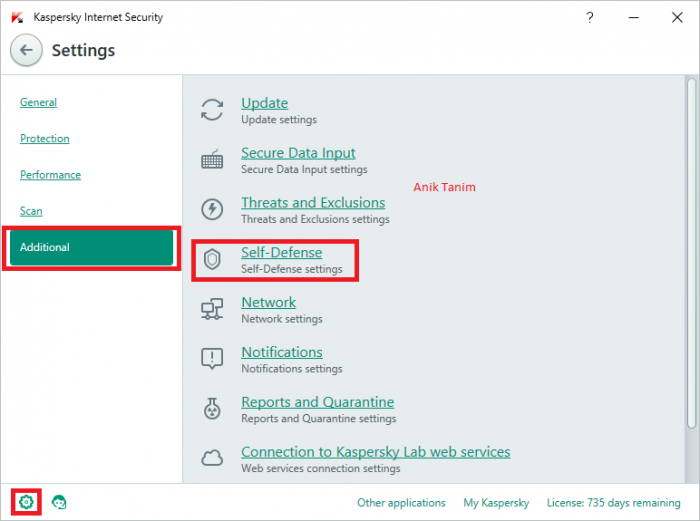
Task: Click the Threats and Exclusions lightning icon
Action: pyautogui.click(x=212, y=210)
